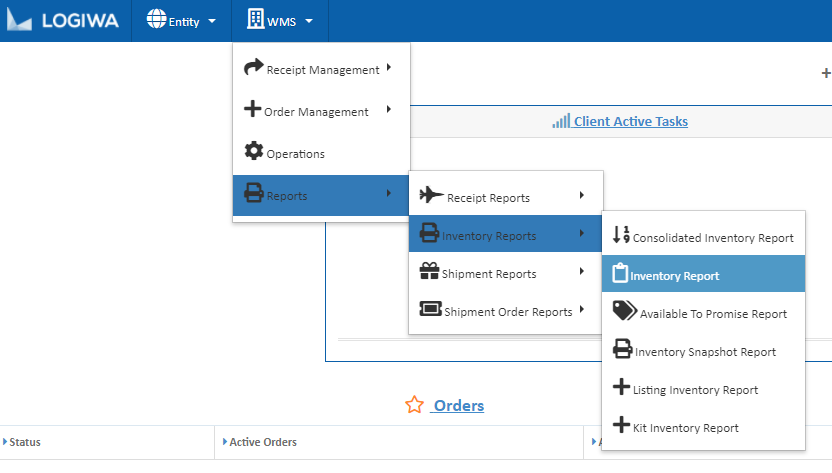Click the Shipment Reports gift icon
This screenshot has width=832, height=473.
click(429, 272)
